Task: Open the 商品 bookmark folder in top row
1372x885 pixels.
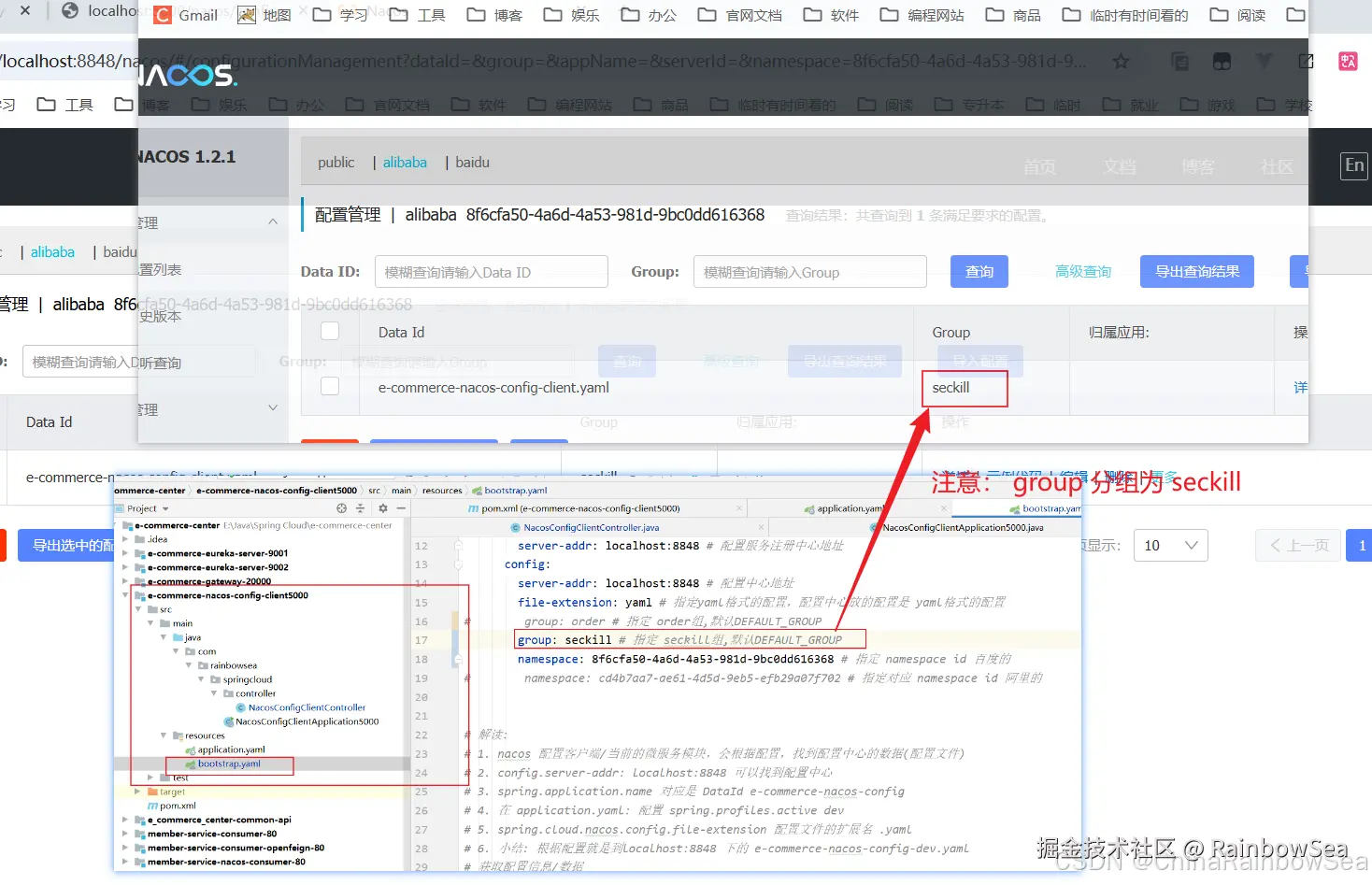Action: point(1013,15)
